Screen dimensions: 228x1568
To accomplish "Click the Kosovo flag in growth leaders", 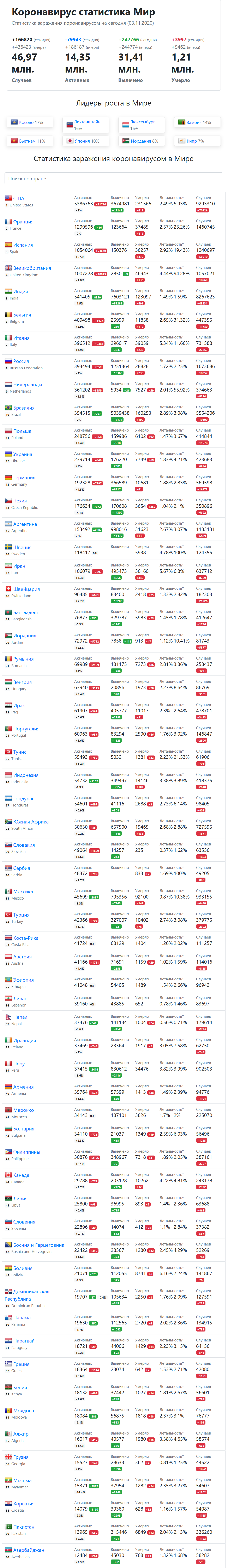I will tap(14, 122).
